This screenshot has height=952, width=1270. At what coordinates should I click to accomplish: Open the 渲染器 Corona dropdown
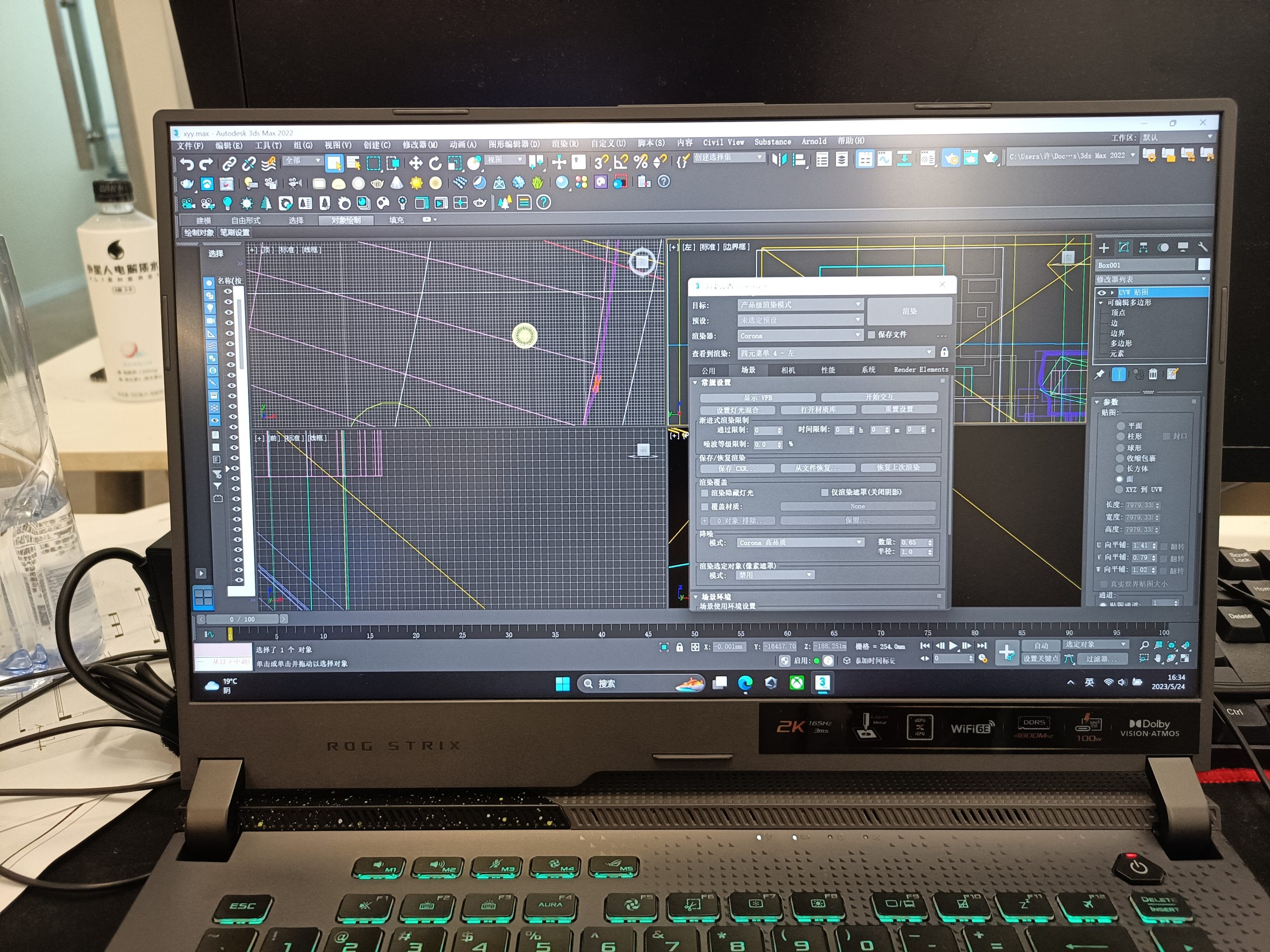click(799, 336)
